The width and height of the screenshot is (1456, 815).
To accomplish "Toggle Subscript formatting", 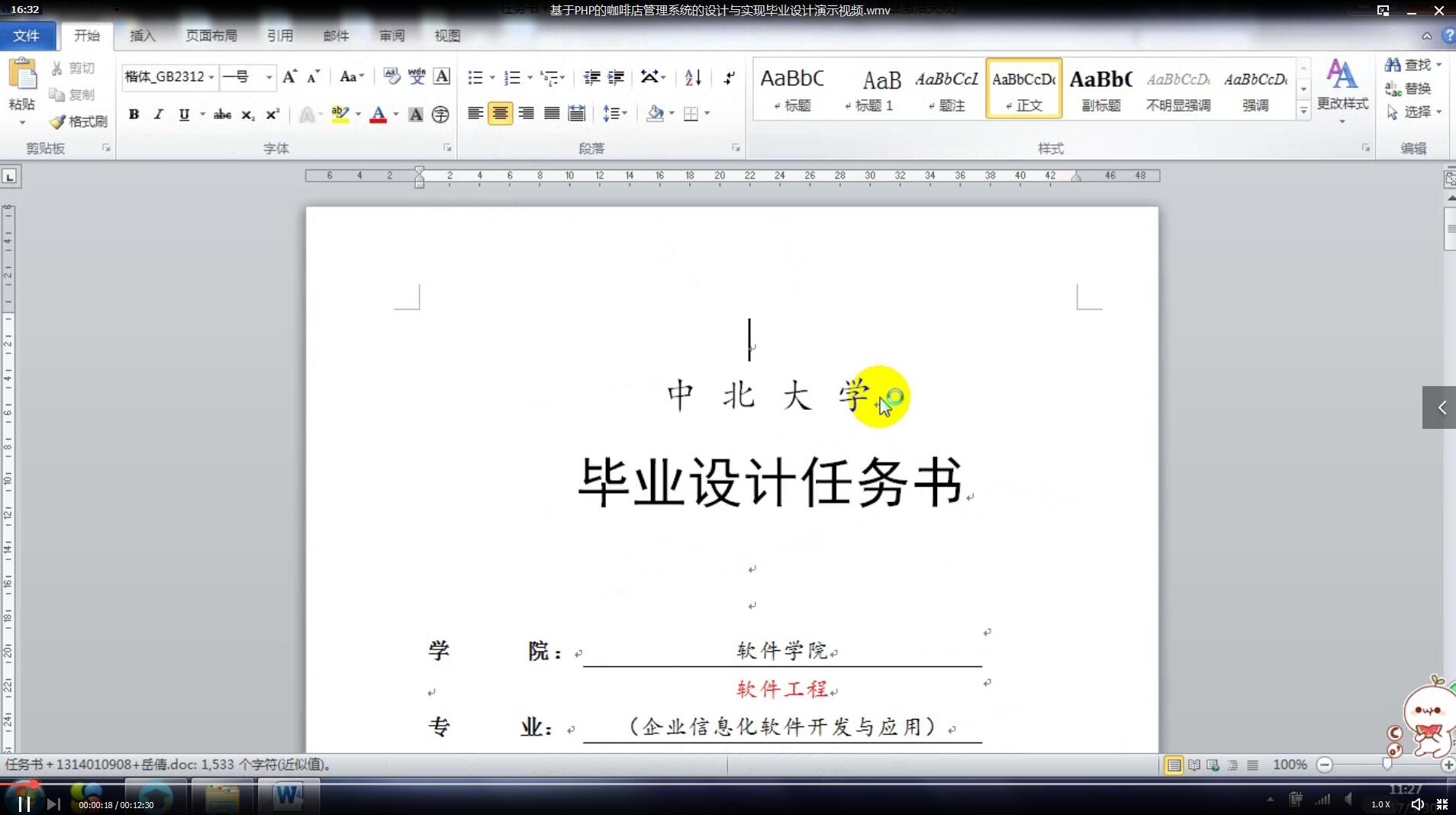I will [x=247, y=114].
